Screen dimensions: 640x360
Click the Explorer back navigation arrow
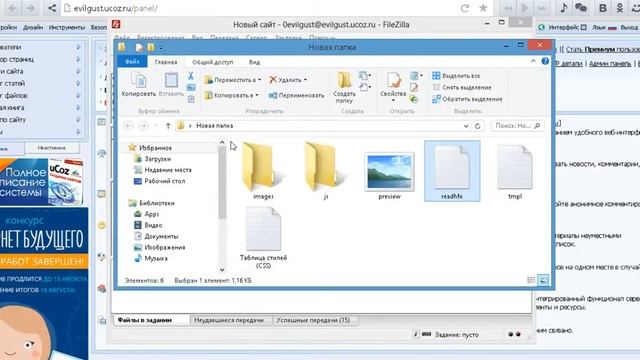(128, 126)
